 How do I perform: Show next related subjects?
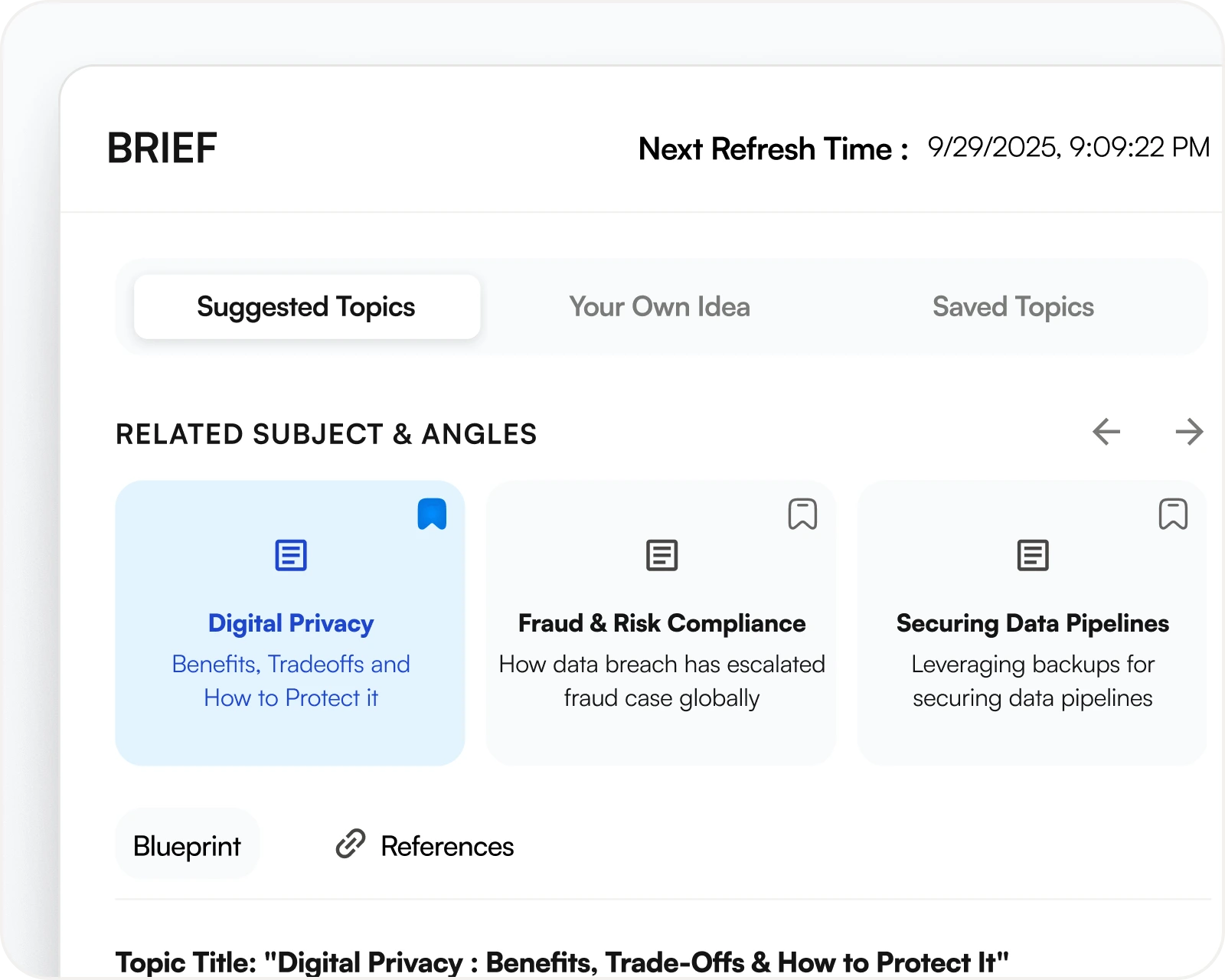[1189, 432]
